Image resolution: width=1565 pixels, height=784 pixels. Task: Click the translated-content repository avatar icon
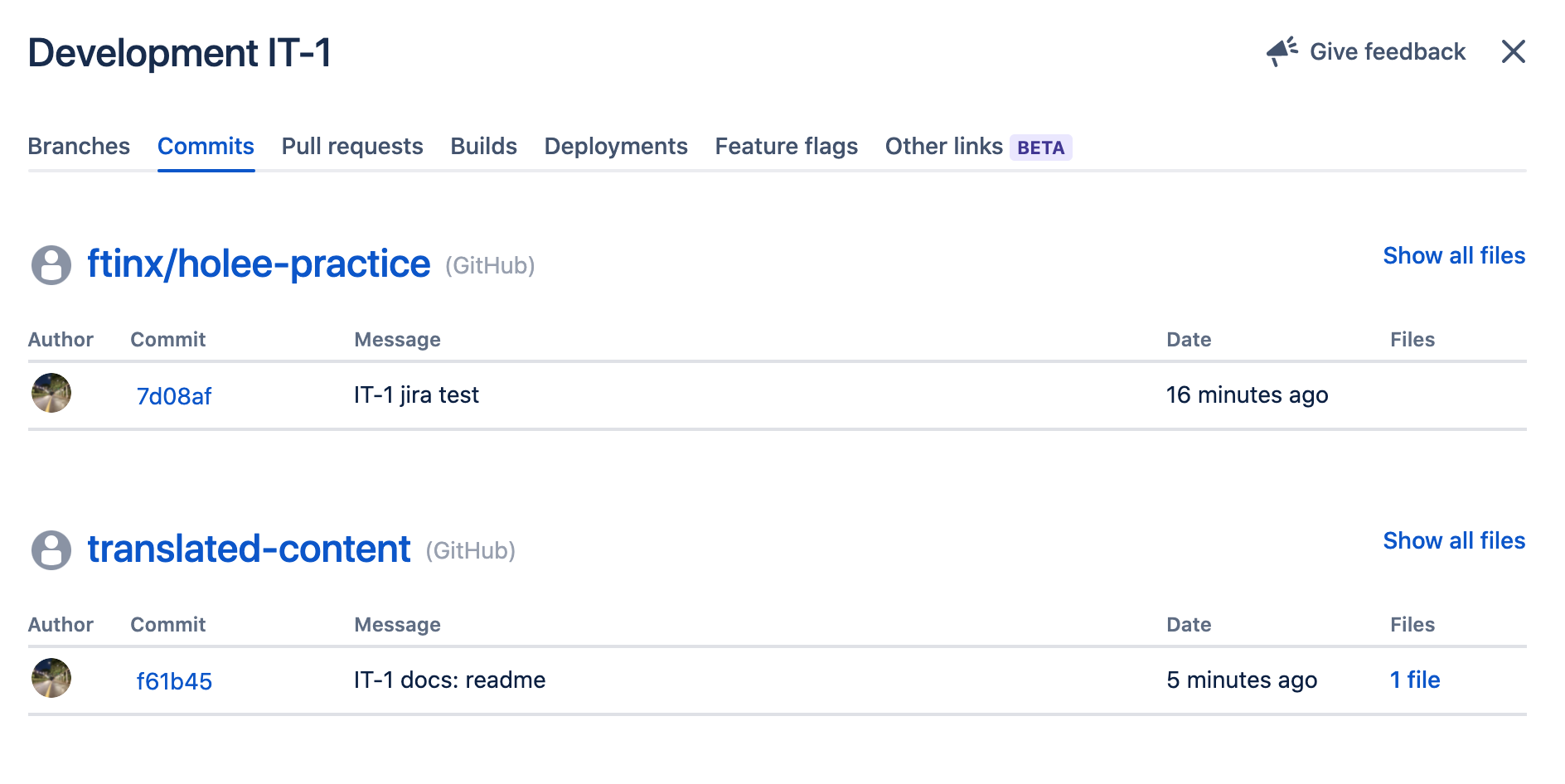[x=51, y=550]
